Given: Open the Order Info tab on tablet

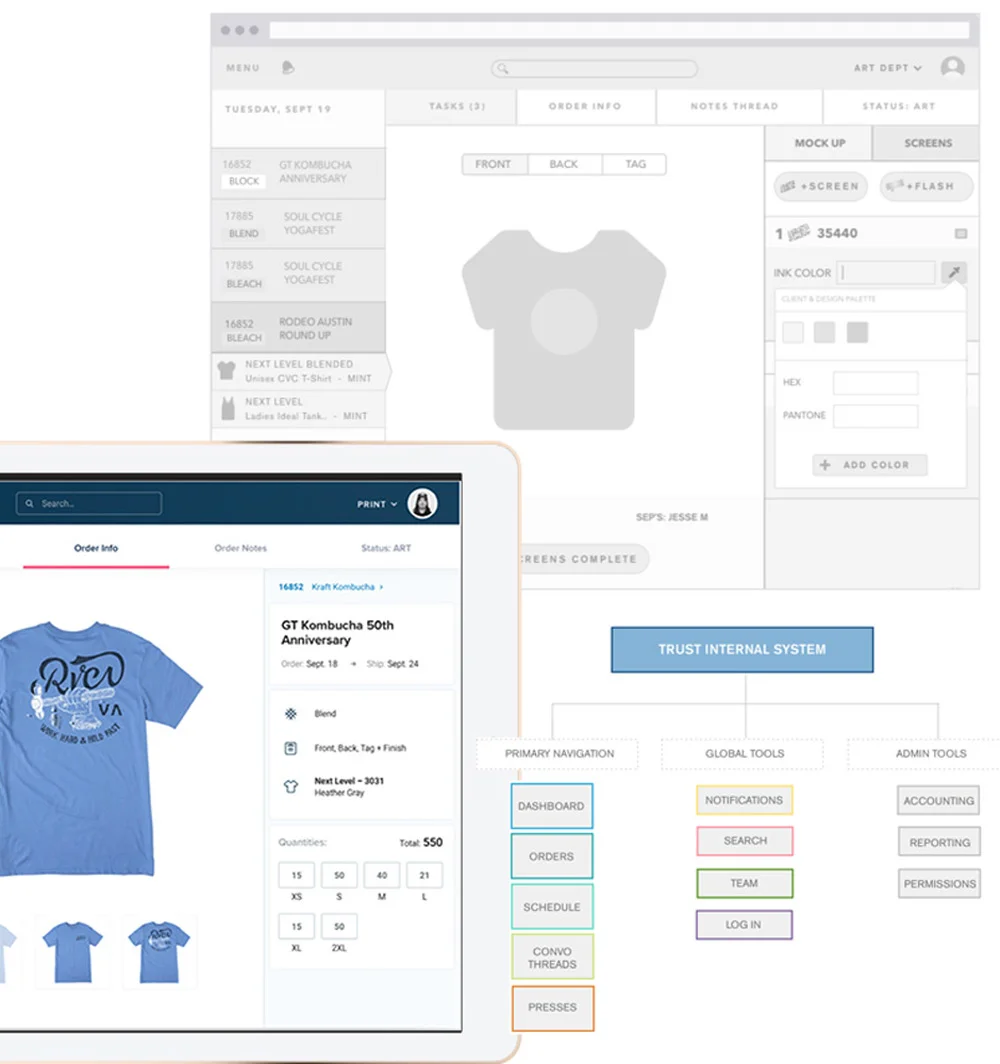Looking at the screenshot, I should (x=96, y=548).
